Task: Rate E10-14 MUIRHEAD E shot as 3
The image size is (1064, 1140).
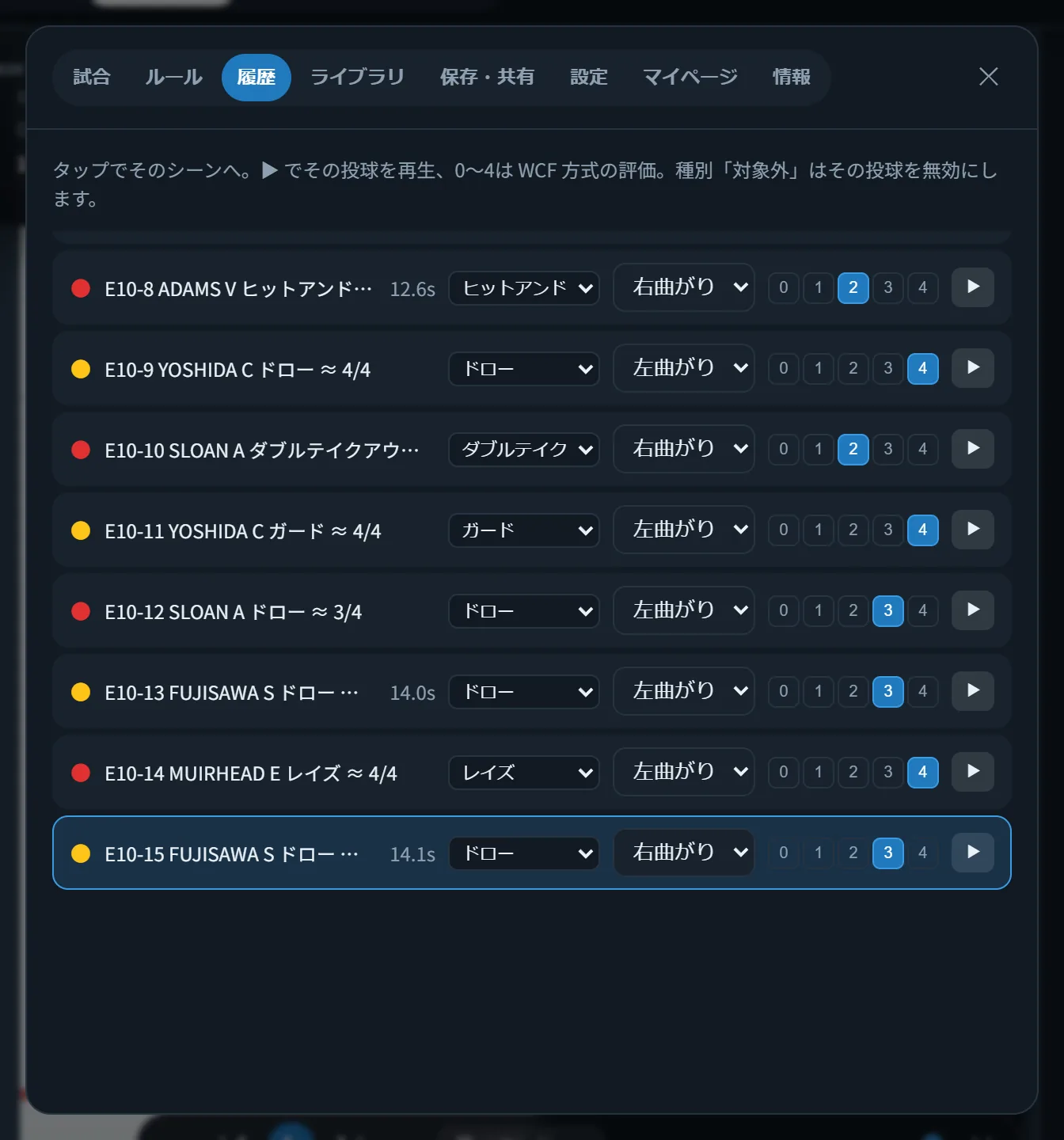Action: 888,772
